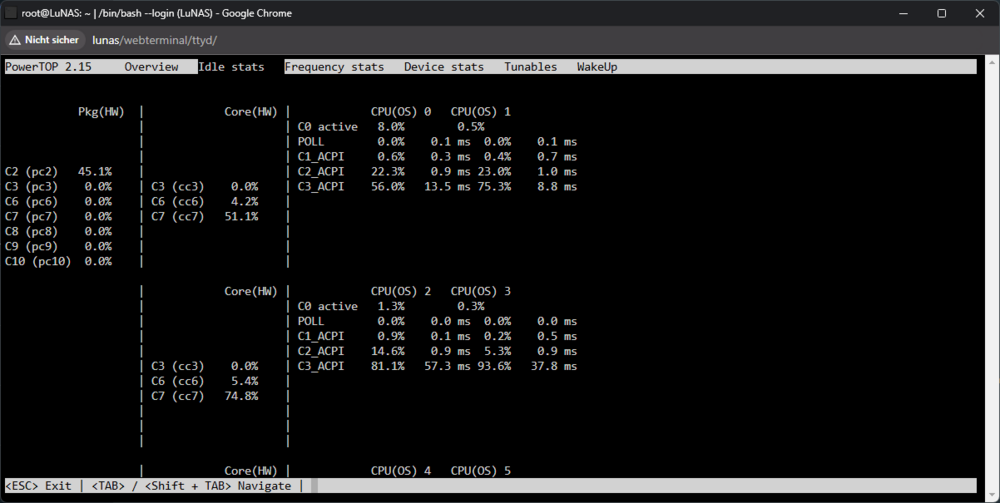Click the '45.1%' package C2 value
Image resolution: width=1000 pixels, height=503 pixels.
point(95,171)
